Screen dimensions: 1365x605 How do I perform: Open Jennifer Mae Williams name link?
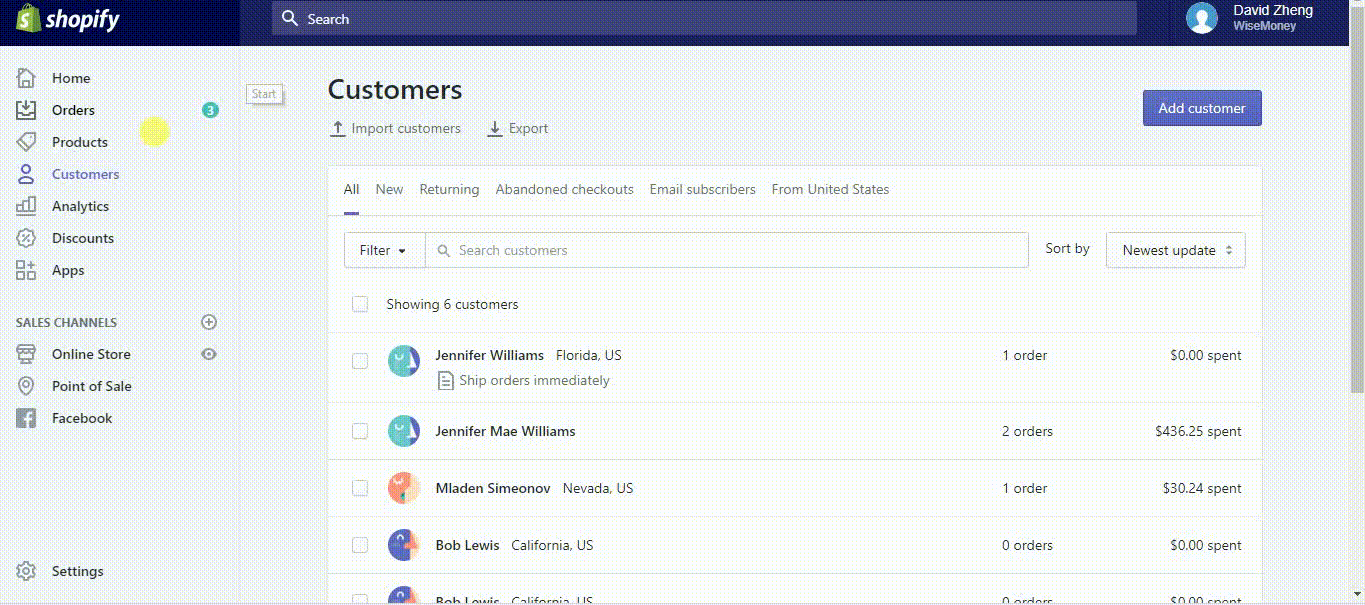click(x=506, y=431)
